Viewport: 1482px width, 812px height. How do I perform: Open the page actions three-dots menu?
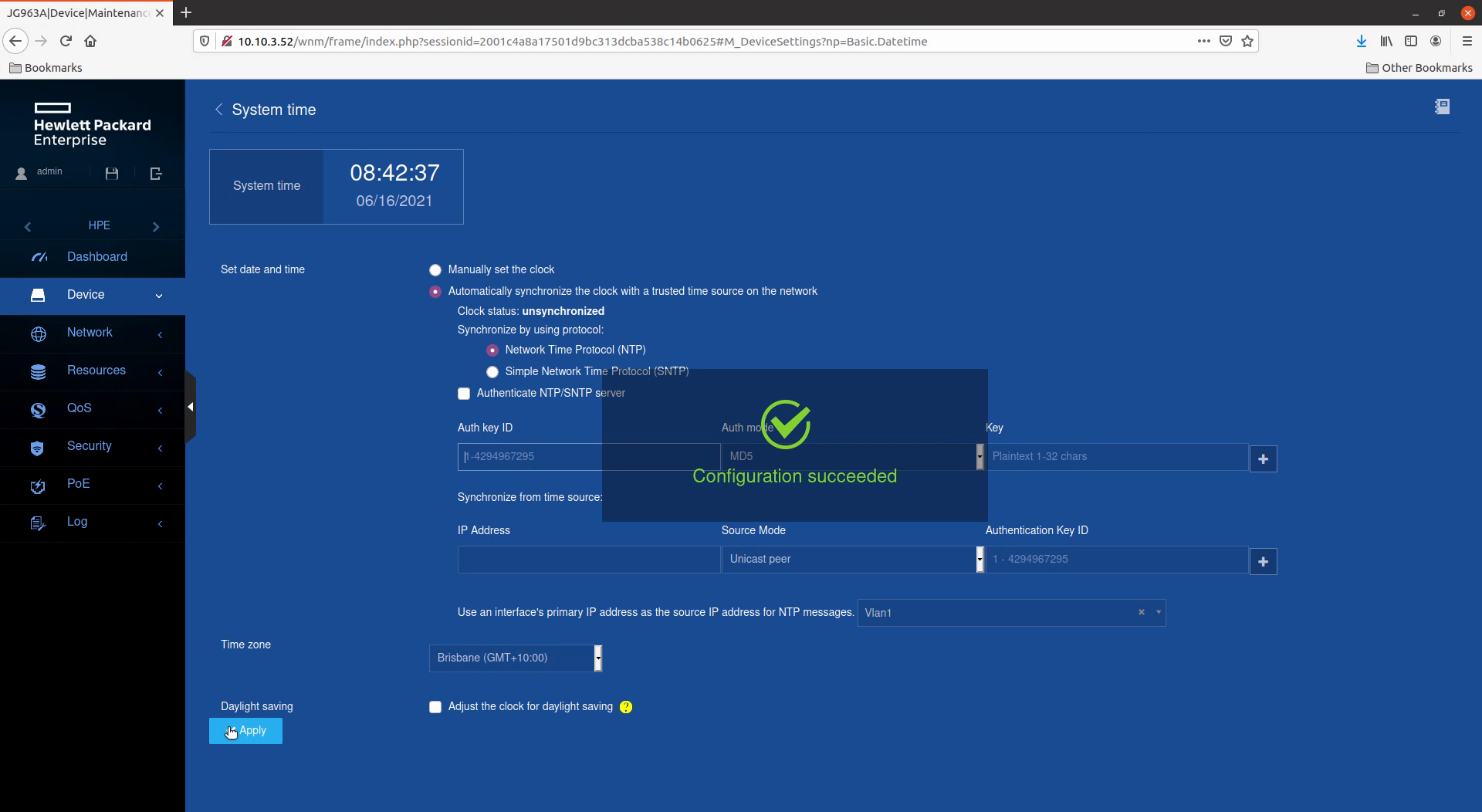click(1203, 41)
